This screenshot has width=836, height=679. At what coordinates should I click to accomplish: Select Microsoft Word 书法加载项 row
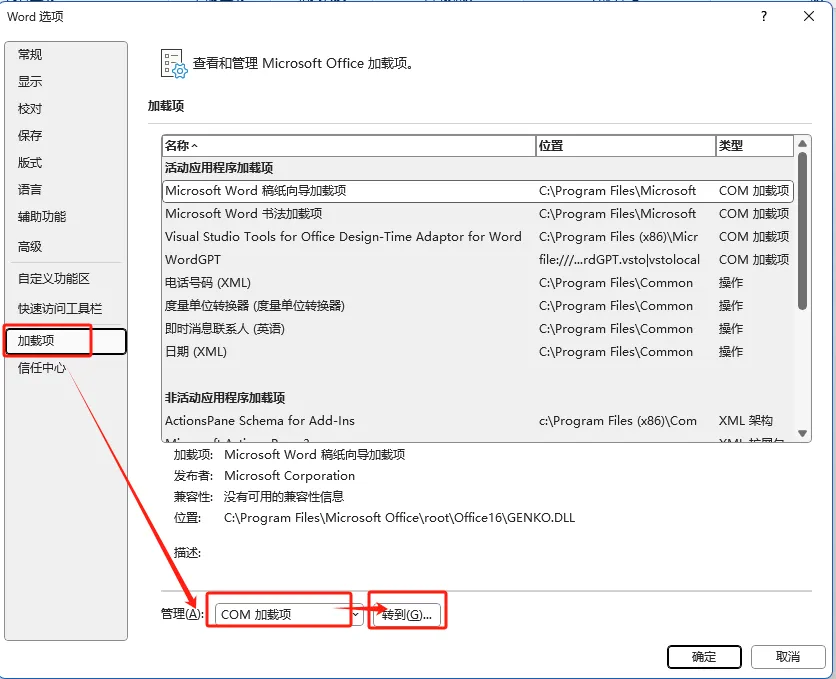point(478,214)
